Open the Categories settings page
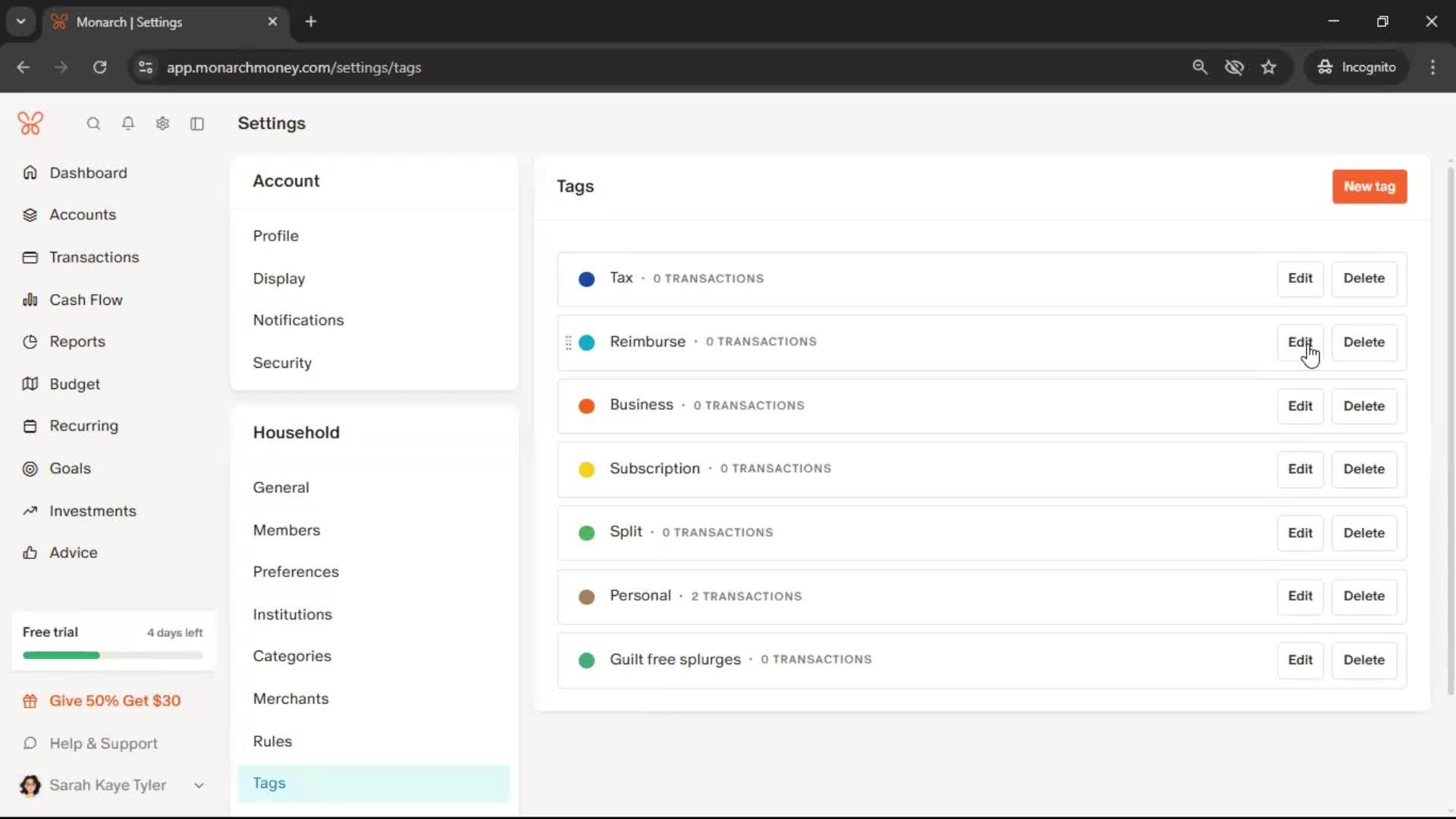The height and width of the screenshot is (819, 1456). (292, 656)
